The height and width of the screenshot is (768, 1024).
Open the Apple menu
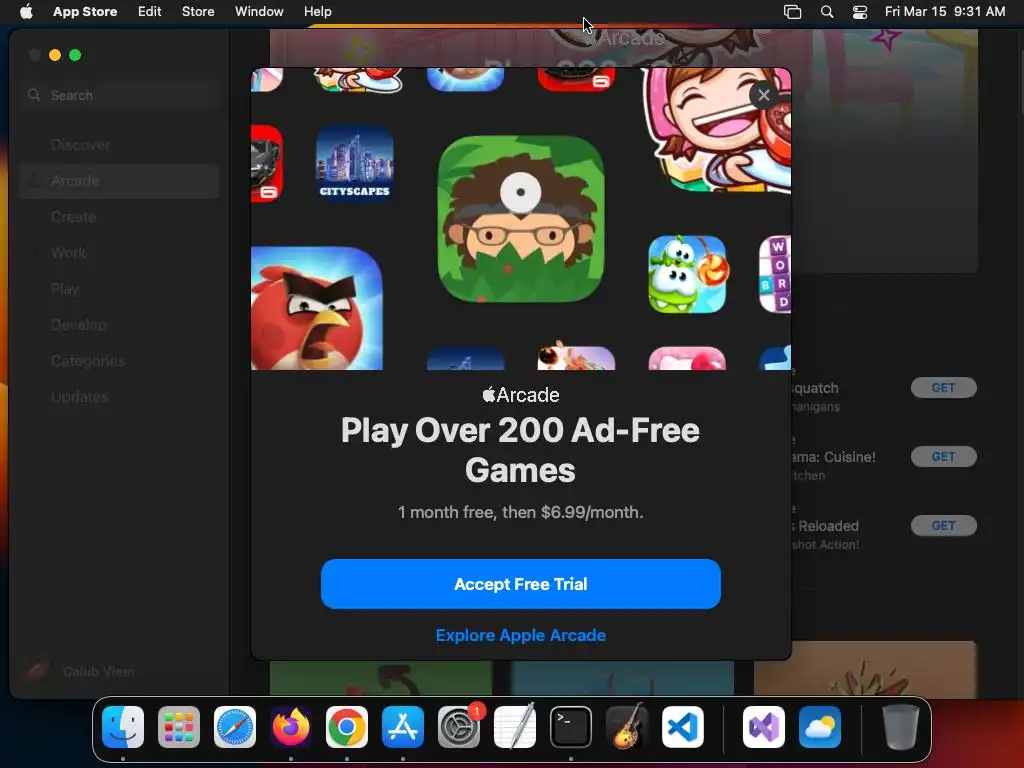coord(26,12)
